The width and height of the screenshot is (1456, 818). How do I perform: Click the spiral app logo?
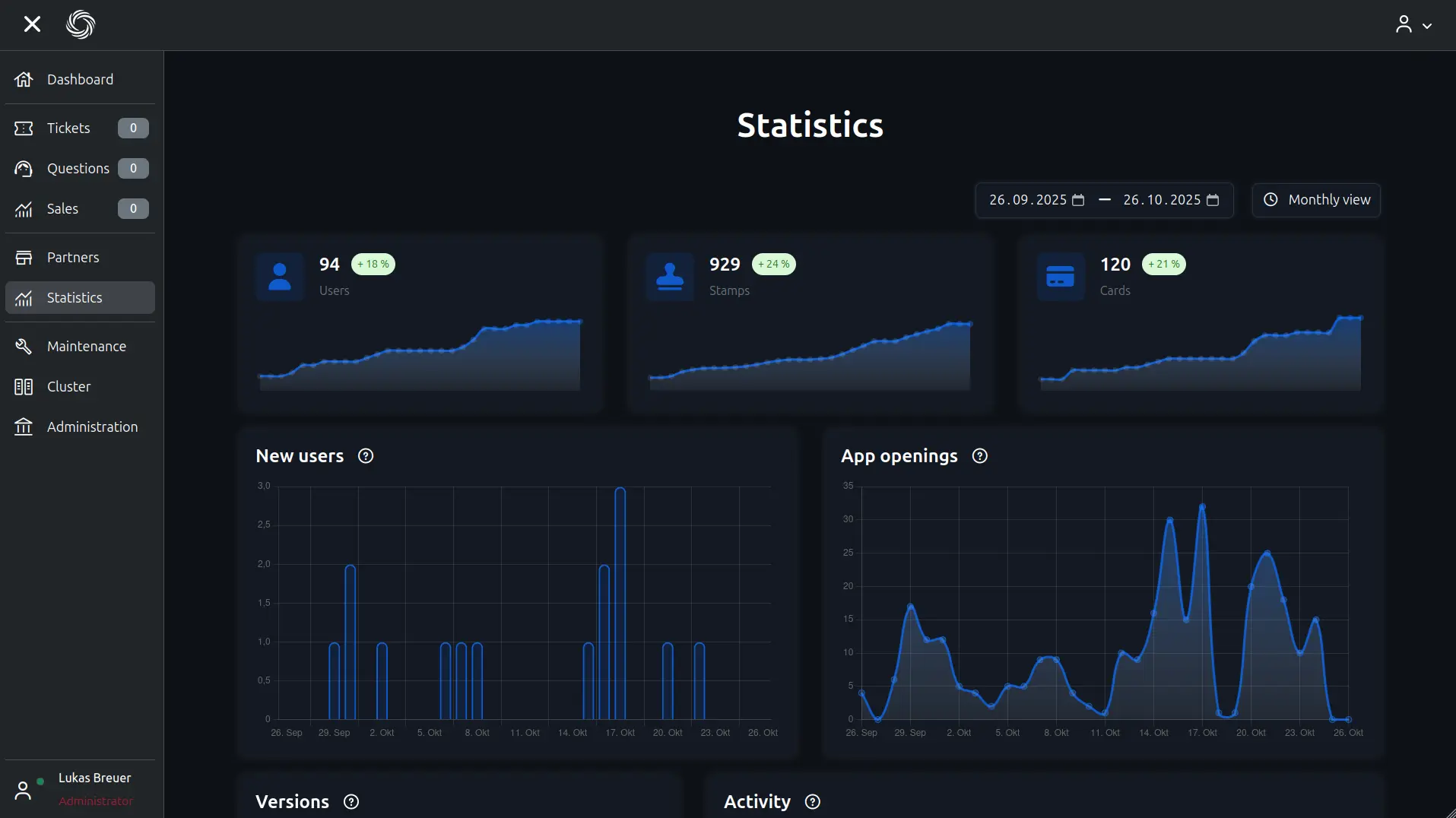[81, 24]
